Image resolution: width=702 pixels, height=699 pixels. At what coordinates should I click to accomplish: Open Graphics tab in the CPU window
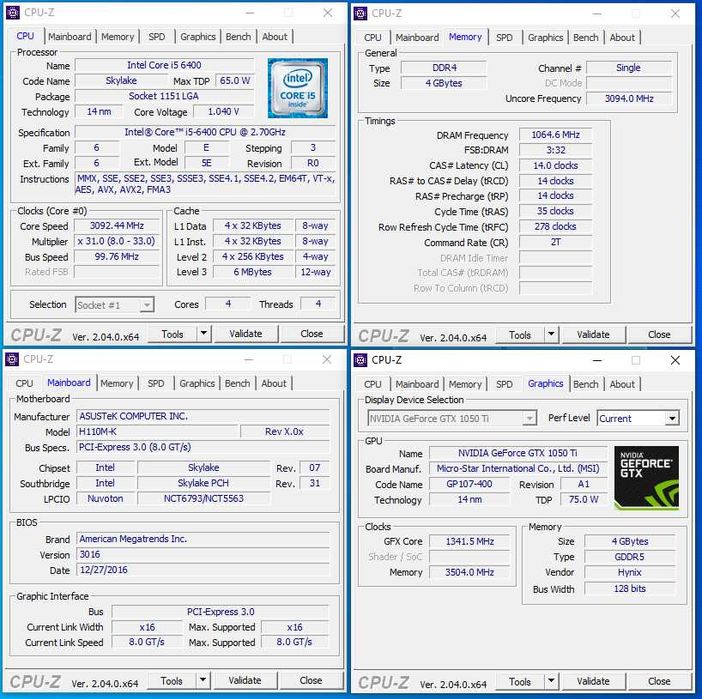pyautogui.click(x=198, y=37)
